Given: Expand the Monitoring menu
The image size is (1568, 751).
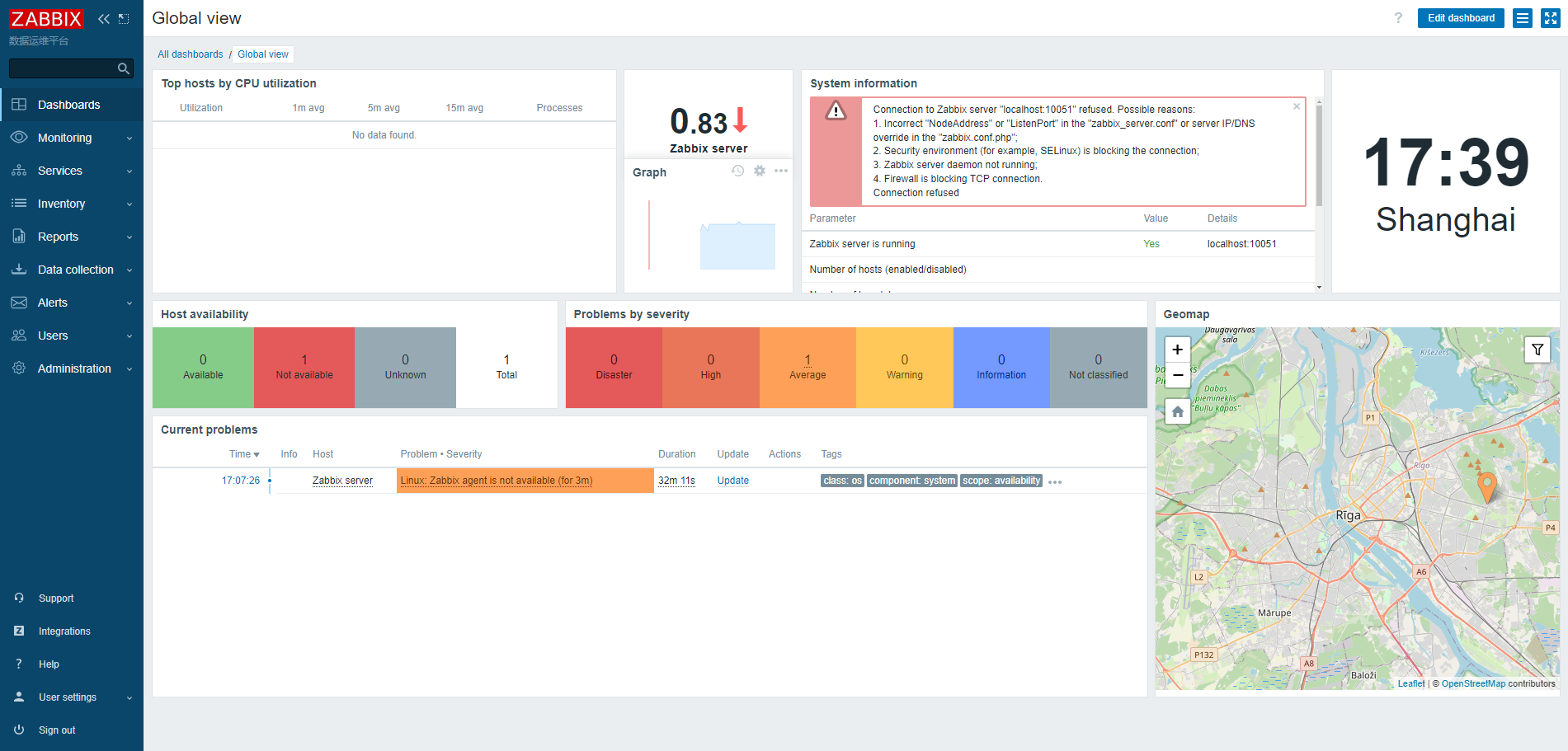Looking at the screenshot, I should (x=72, y=138).
